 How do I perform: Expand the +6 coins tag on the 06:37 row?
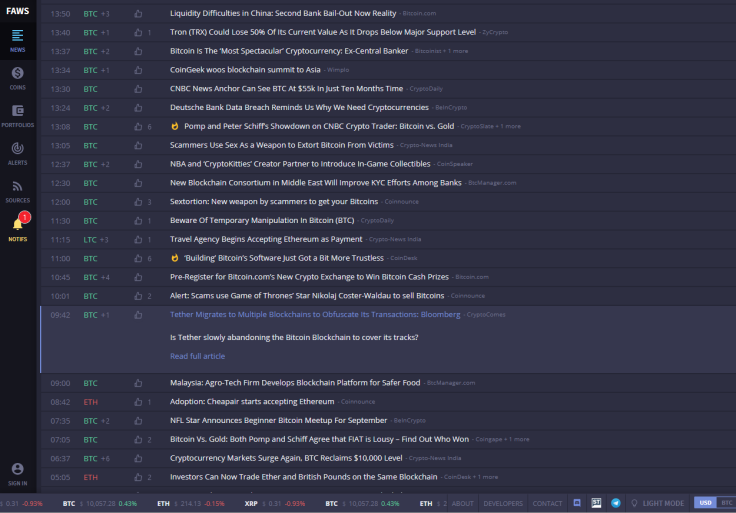(x=105, y=459)
